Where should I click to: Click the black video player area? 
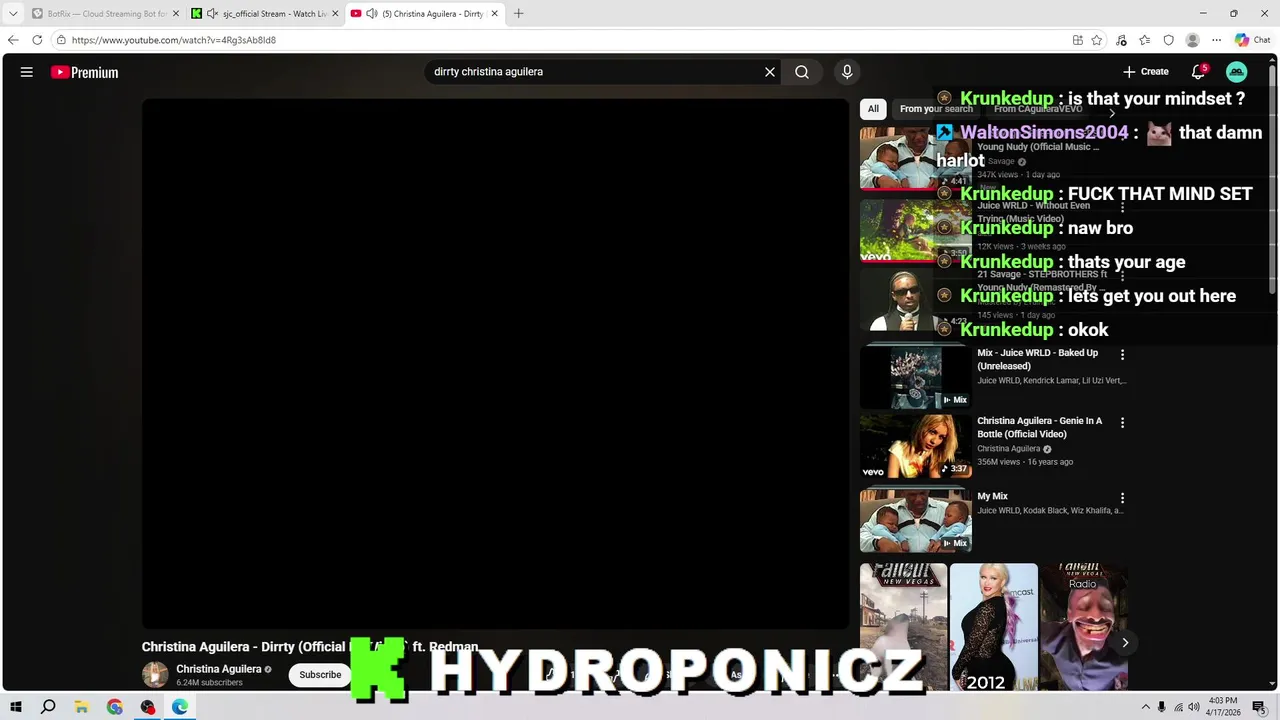point(495,364)
